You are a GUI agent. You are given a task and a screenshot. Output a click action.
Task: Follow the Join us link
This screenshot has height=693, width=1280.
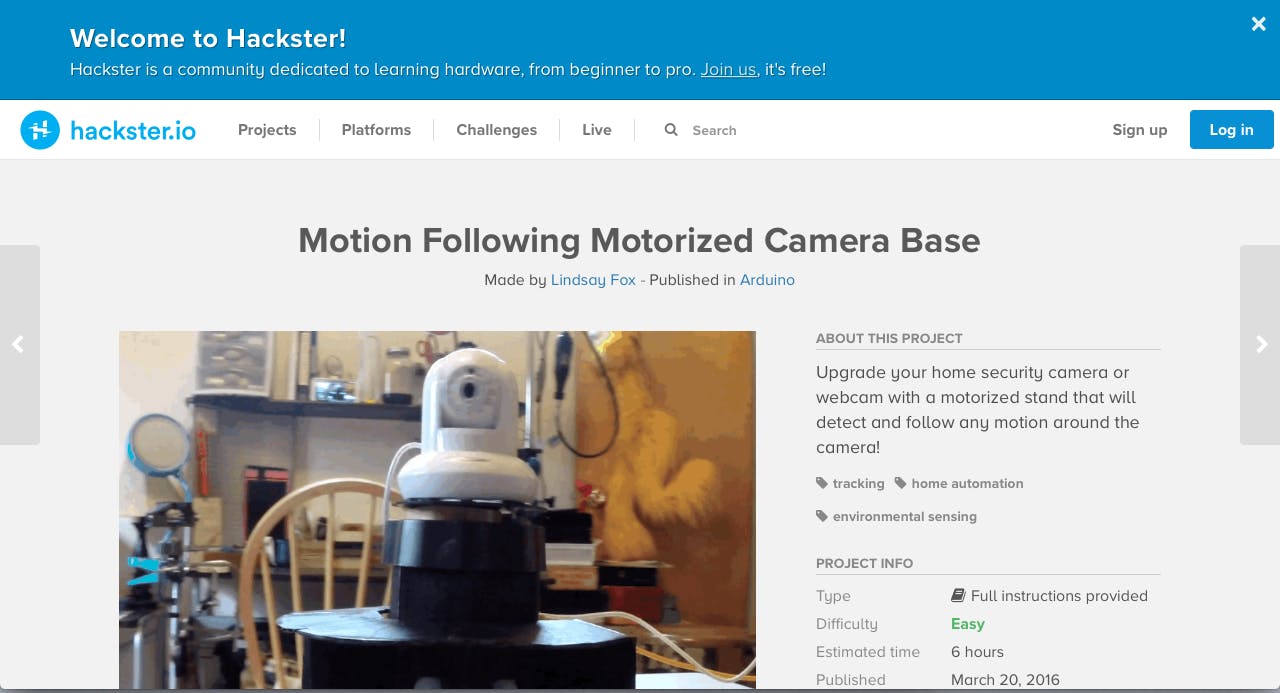[x=728, y=70]
